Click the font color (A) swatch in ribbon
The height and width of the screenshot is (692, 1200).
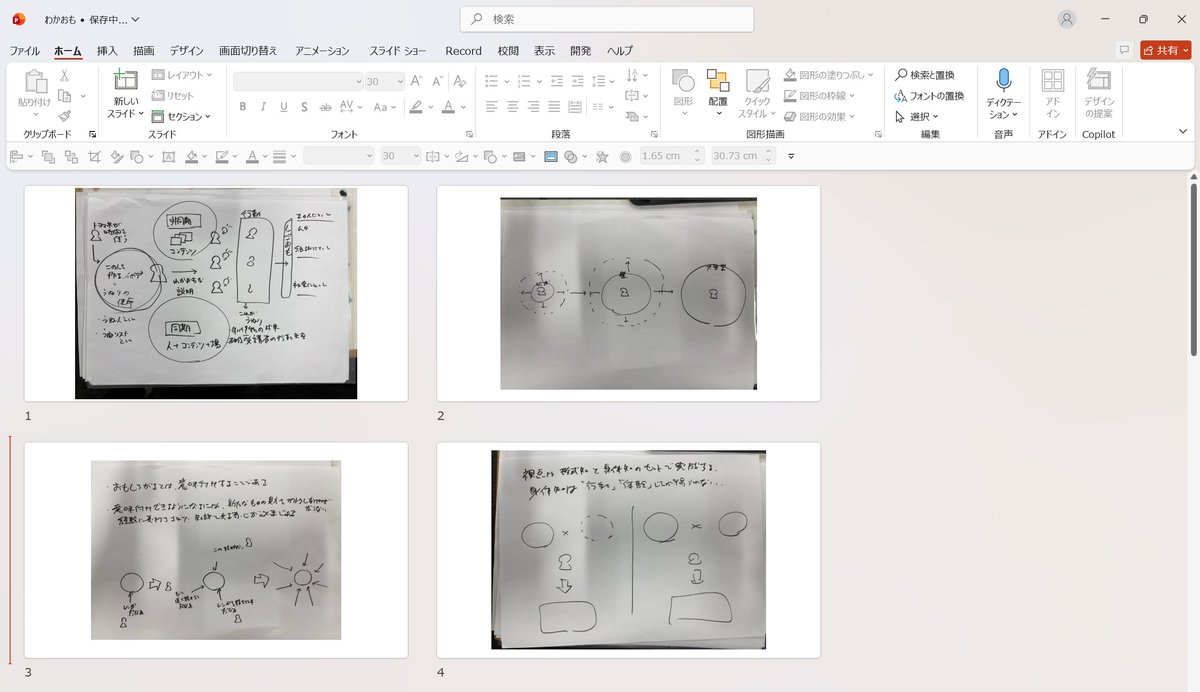click(x=449, y=107)
